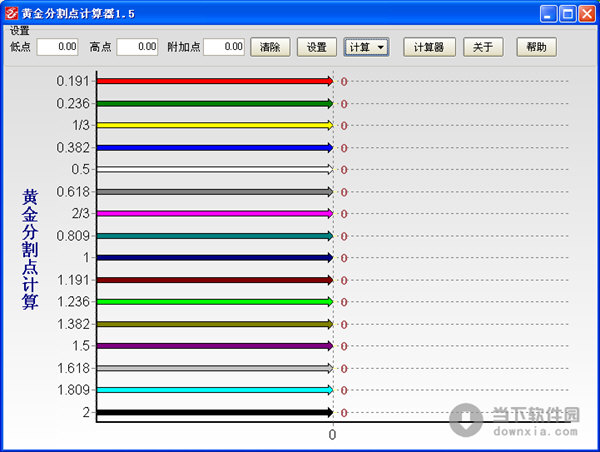Click the 1.618 ratio label

coord(73,368)
